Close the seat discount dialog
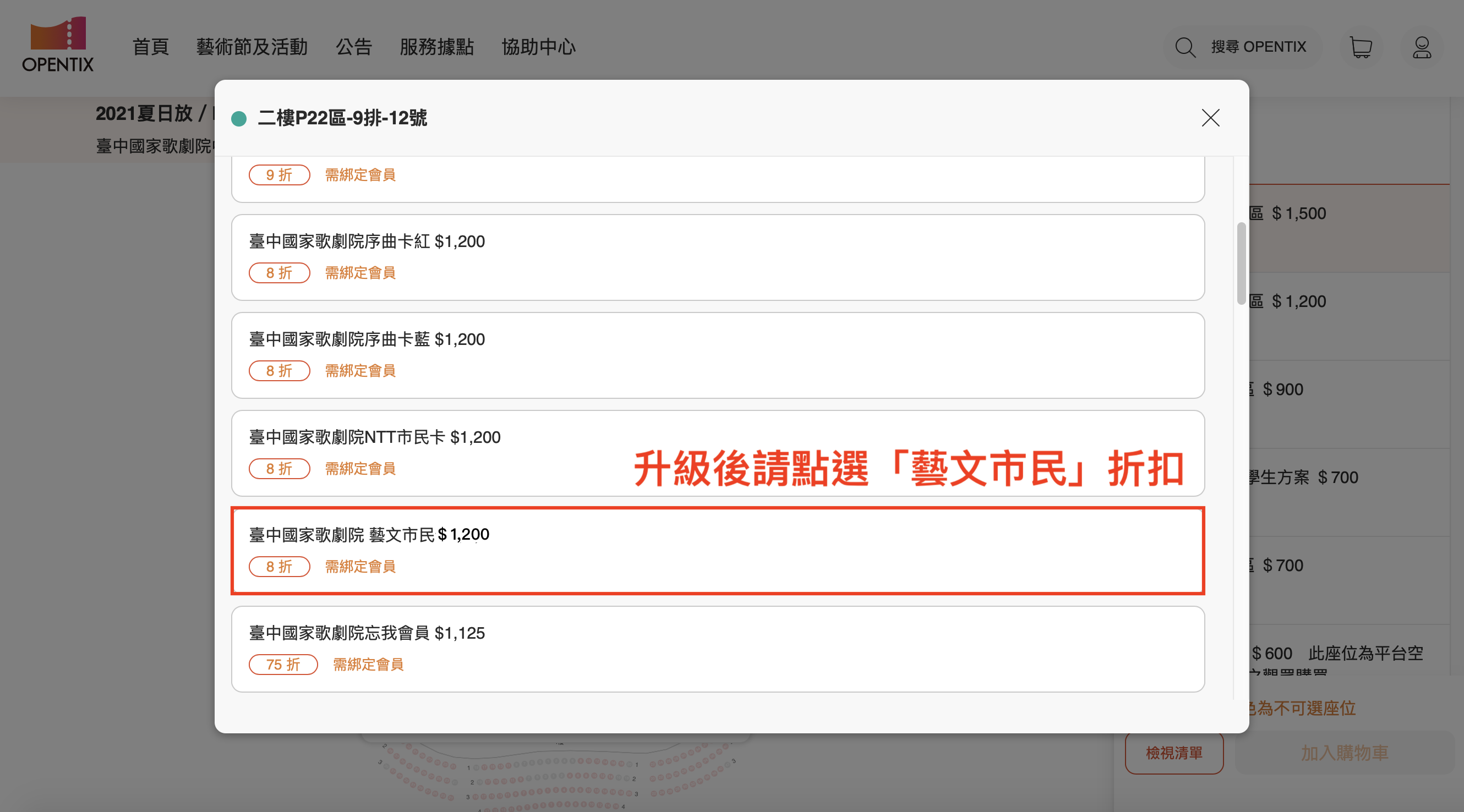The image size is (1464, 812). (x=1210, y=118)
